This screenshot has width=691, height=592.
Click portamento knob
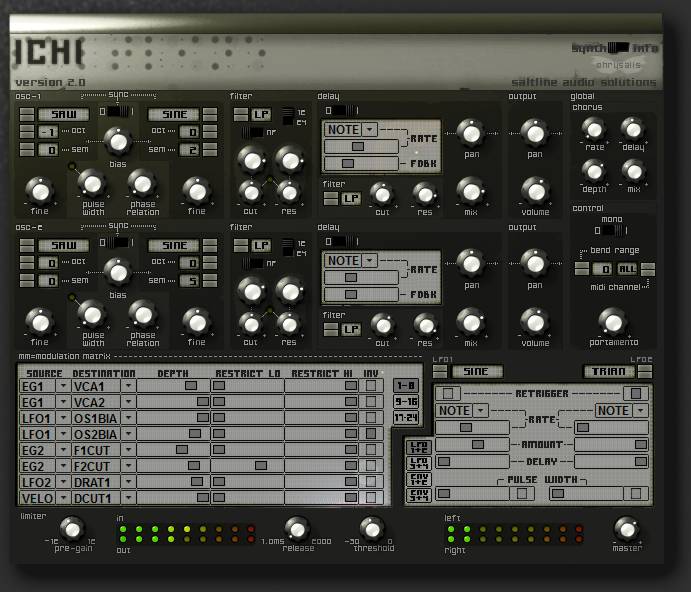(613, 322)
